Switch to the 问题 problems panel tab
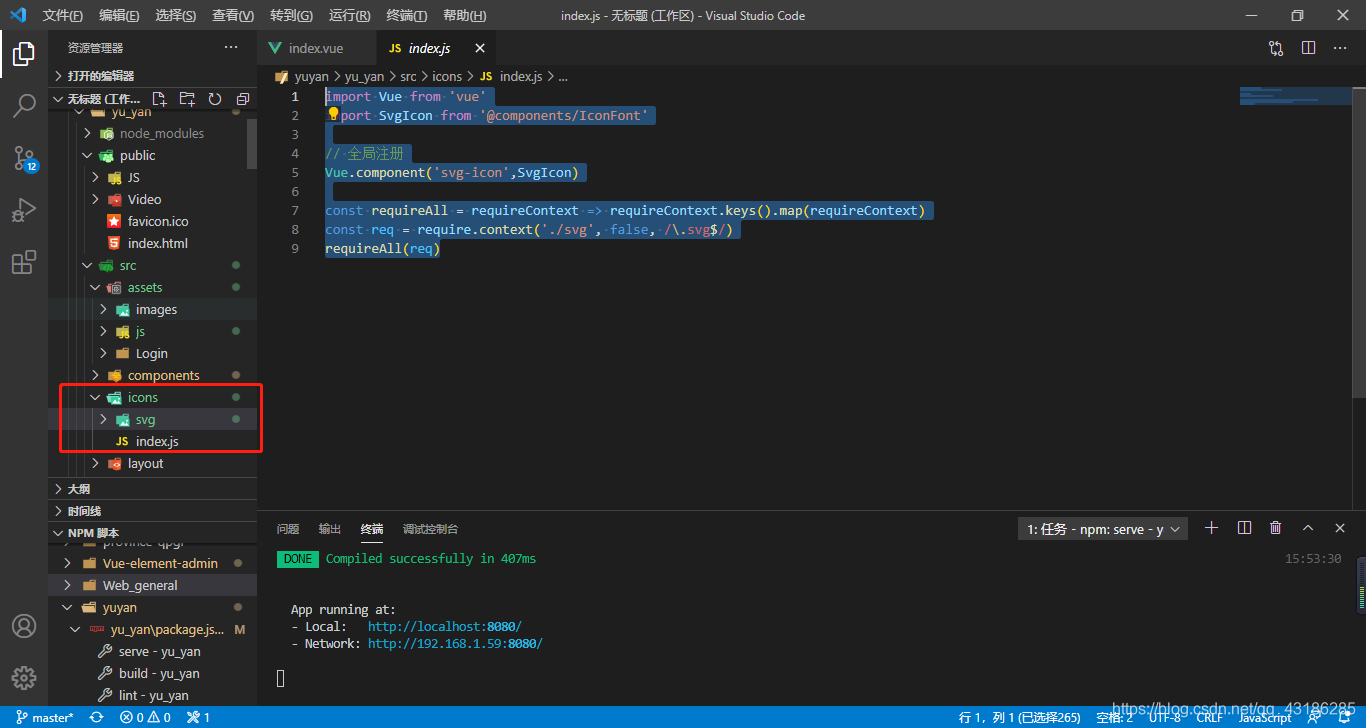This screenshot has height=728, width=1366. click(288, 529)
